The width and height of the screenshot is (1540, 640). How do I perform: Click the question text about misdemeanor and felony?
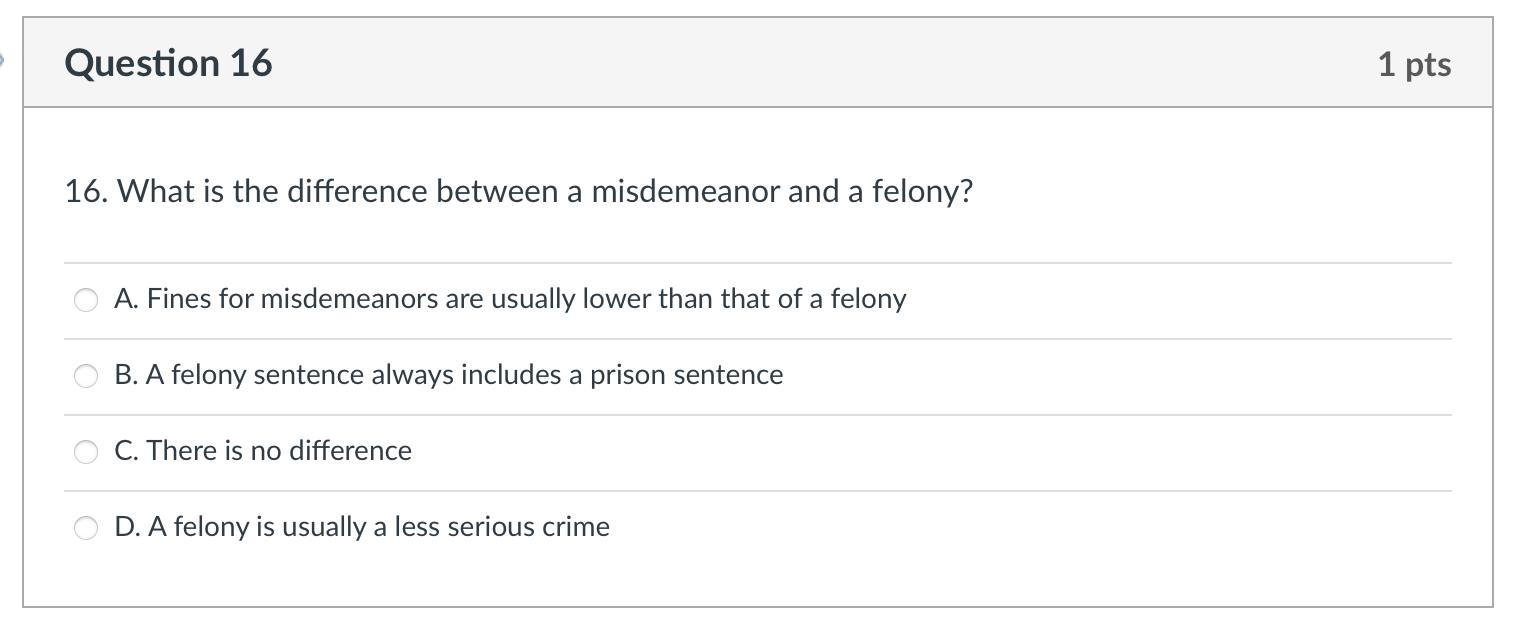(518, 191)
